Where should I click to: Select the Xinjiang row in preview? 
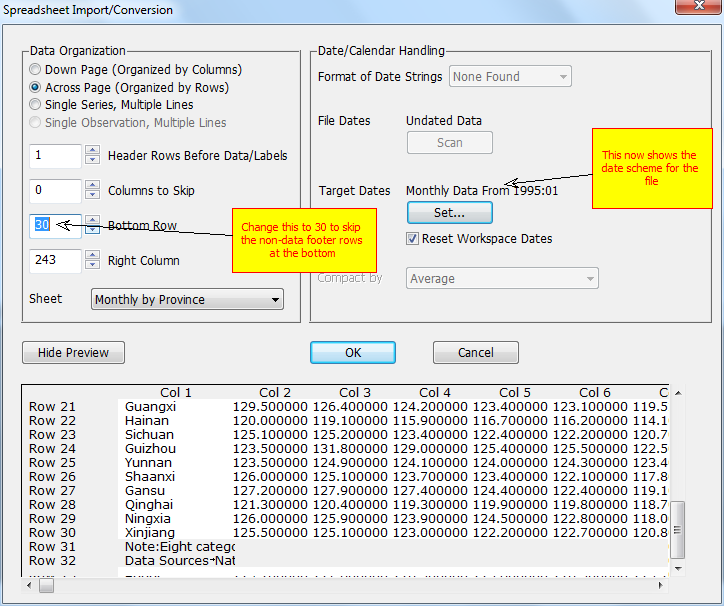(148, 533)
